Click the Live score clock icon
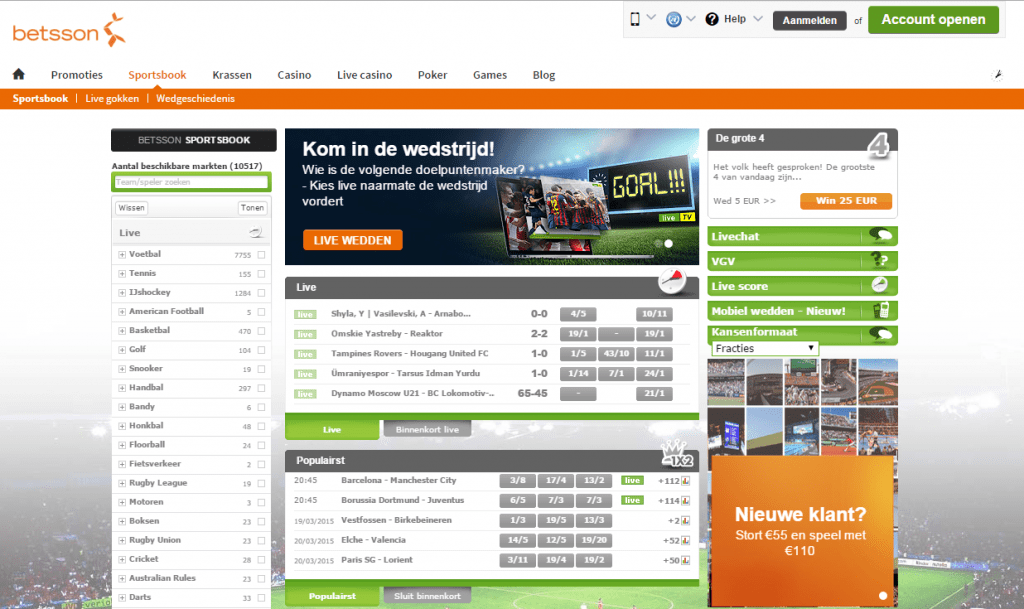The image size is (1024, 609). pyautogui.click(x=880, y=285)
